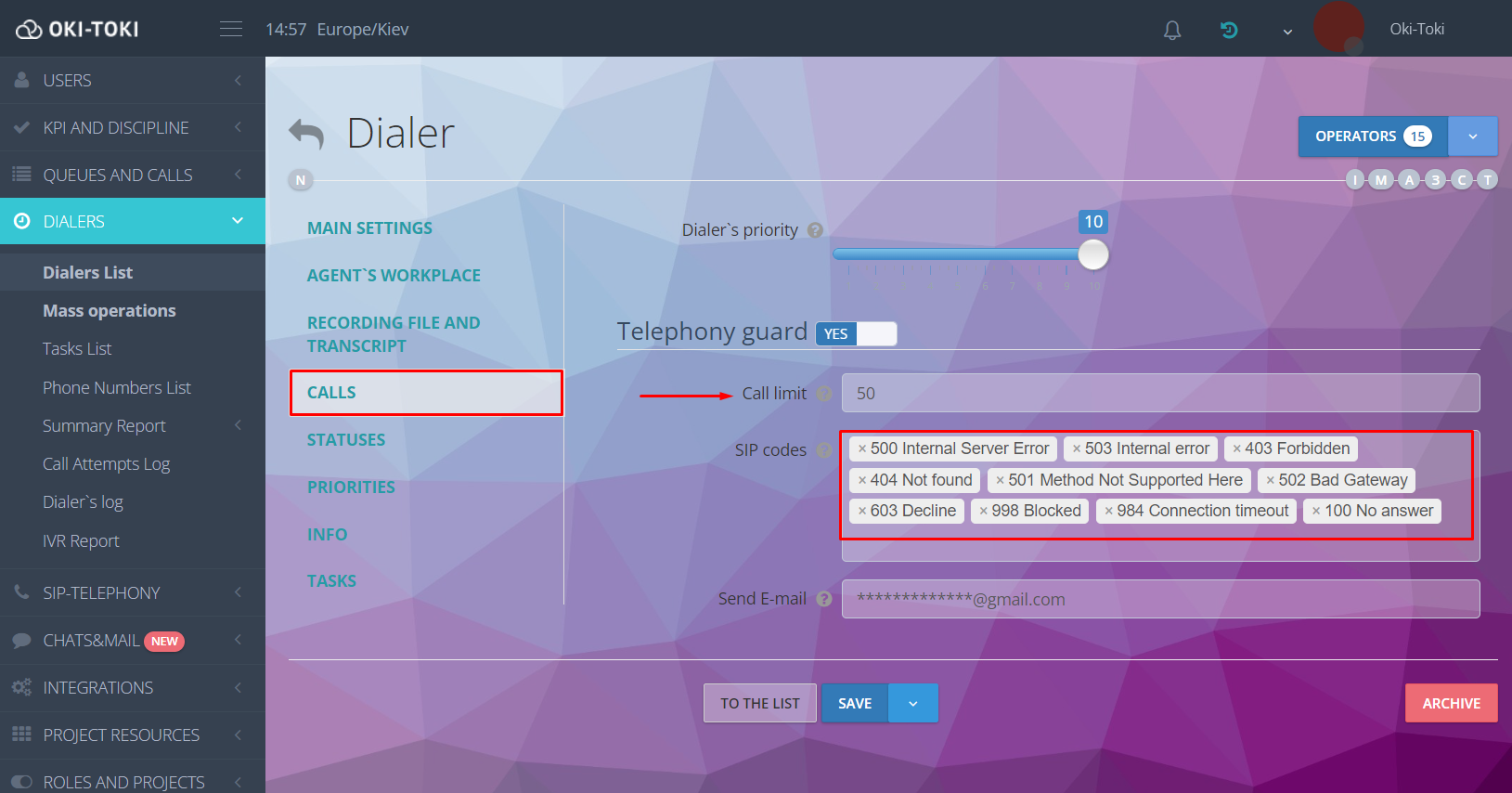
Task: Click the To The List button
Action: 759,704
